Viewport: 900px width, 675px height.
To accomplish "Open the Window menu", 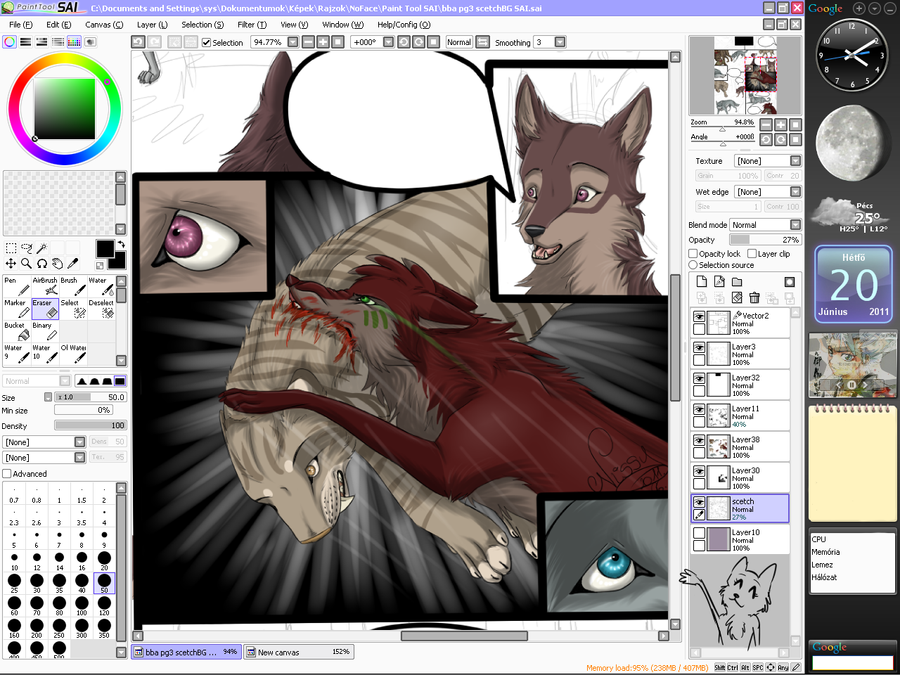I will (343, 25).
